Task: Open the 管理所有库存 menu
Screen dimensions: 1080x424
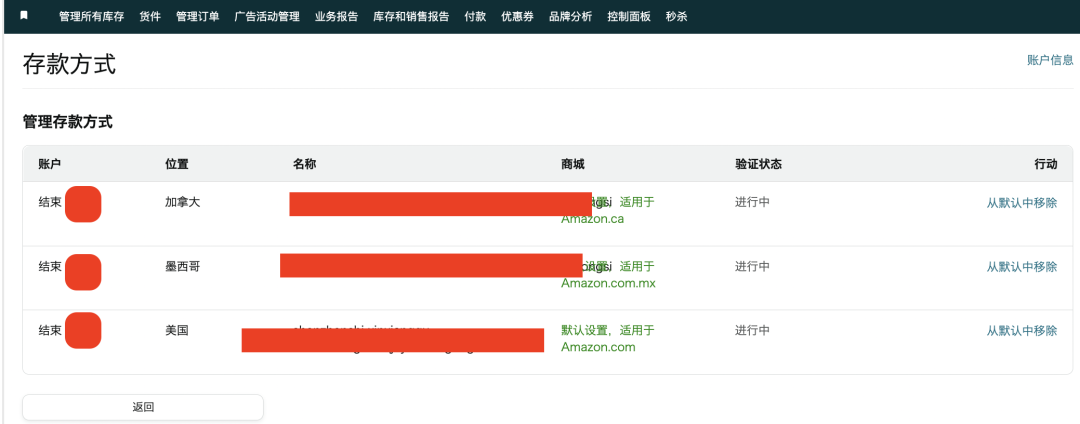Action: tap(91, 17)
